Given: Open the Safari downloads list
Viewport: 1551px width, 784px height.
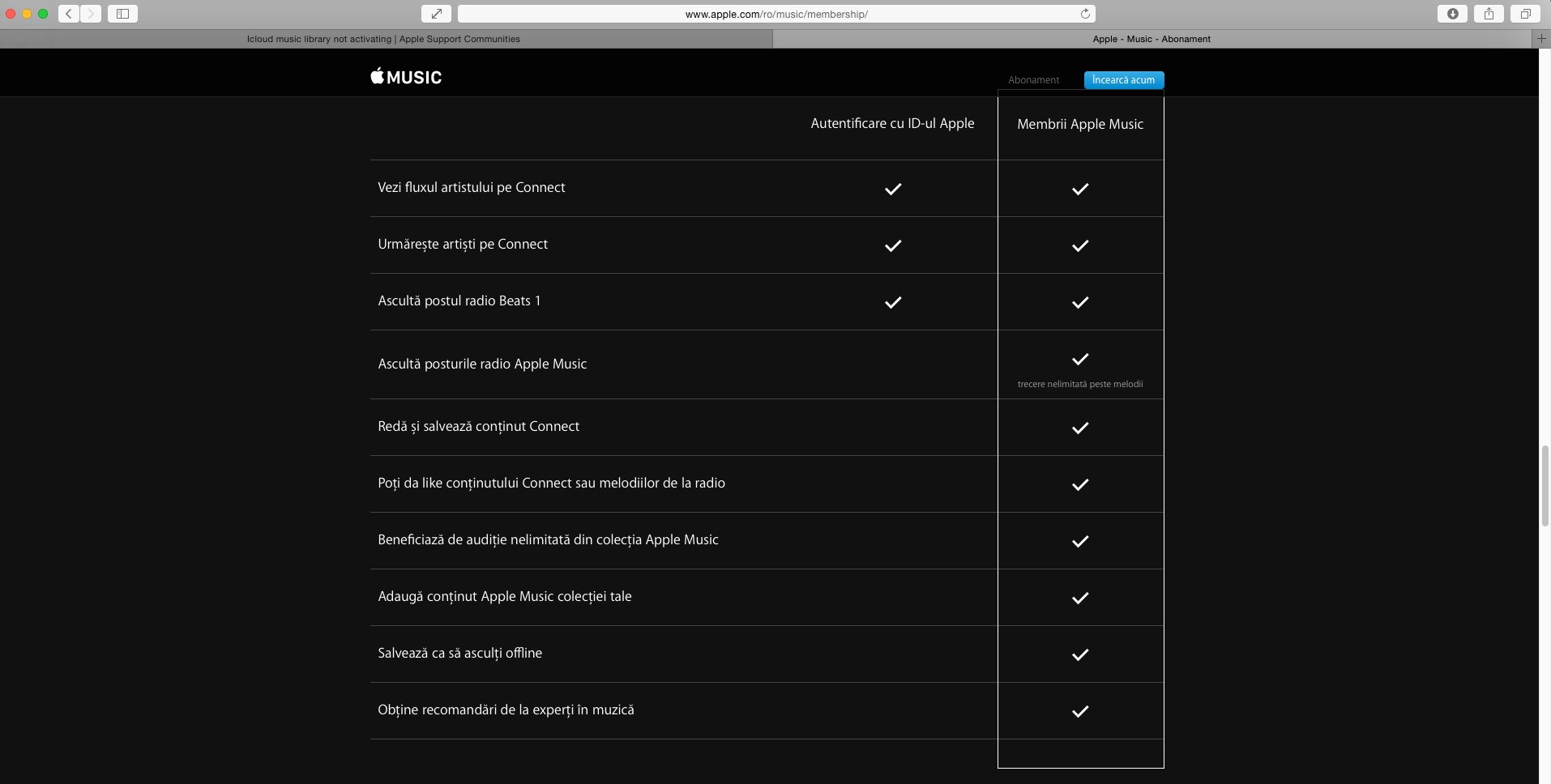Looking at the screenshot, I should click(1452, 14).
